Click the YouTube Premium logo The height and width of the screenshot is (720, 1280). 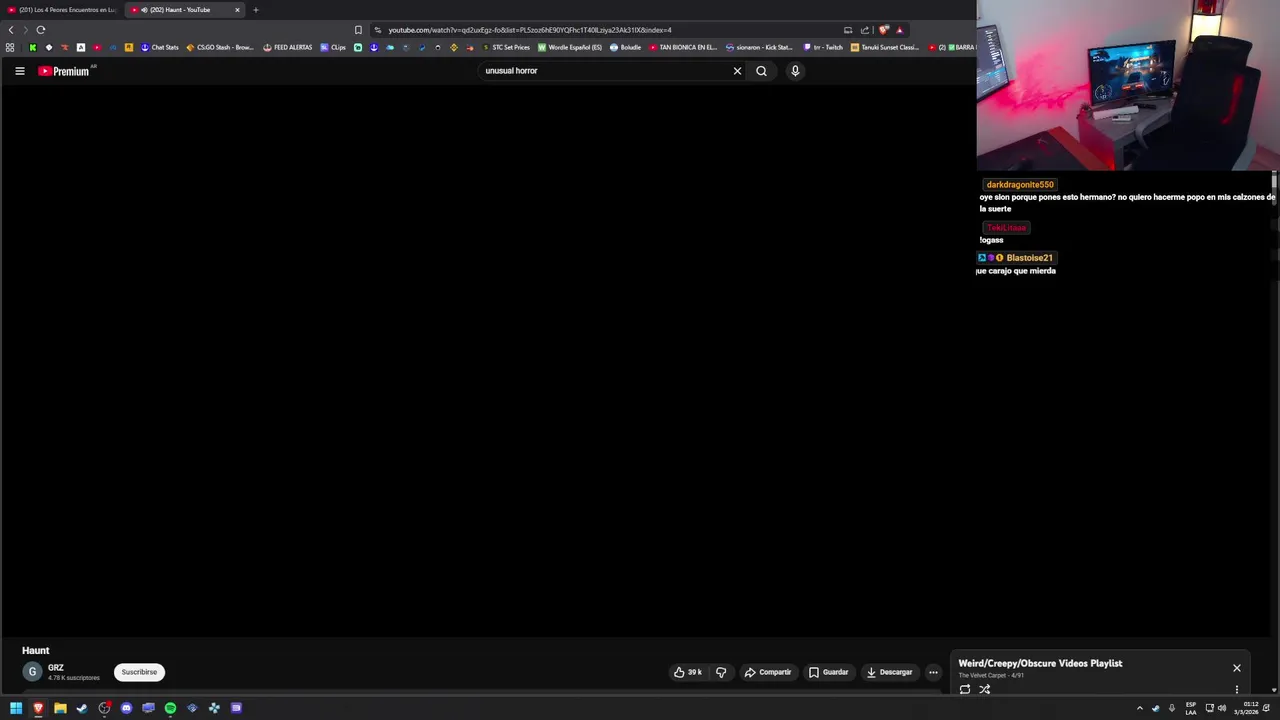coord(66,71)
